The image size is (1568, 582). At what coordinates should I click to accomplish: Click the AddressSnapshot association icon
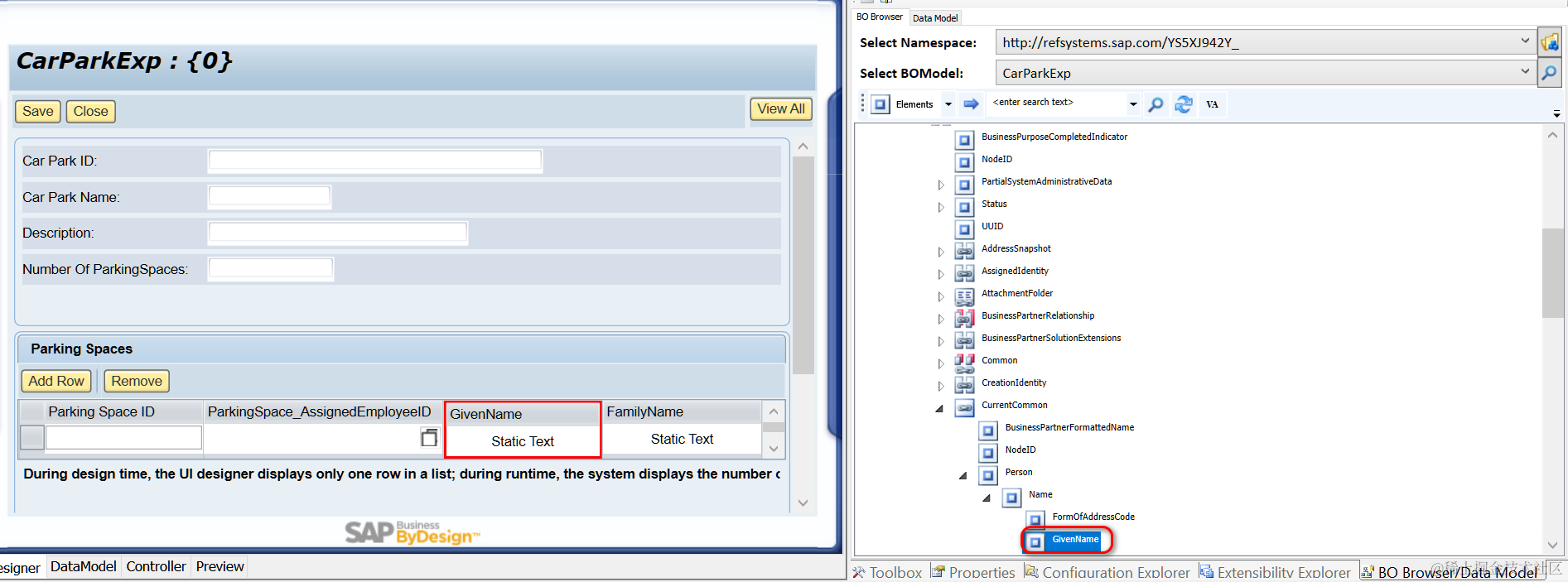[x=964, y=252]
